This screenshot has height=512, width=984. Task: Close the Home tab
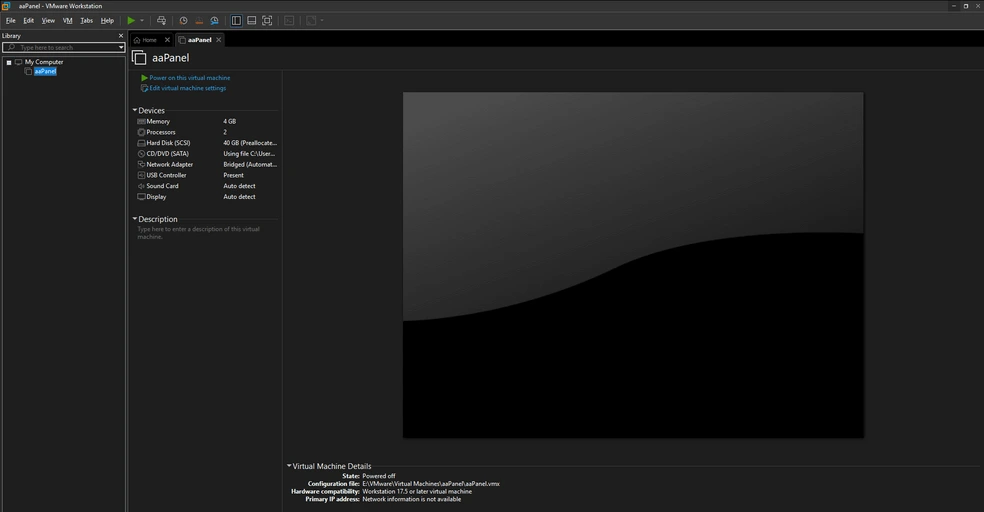(167, 40)
